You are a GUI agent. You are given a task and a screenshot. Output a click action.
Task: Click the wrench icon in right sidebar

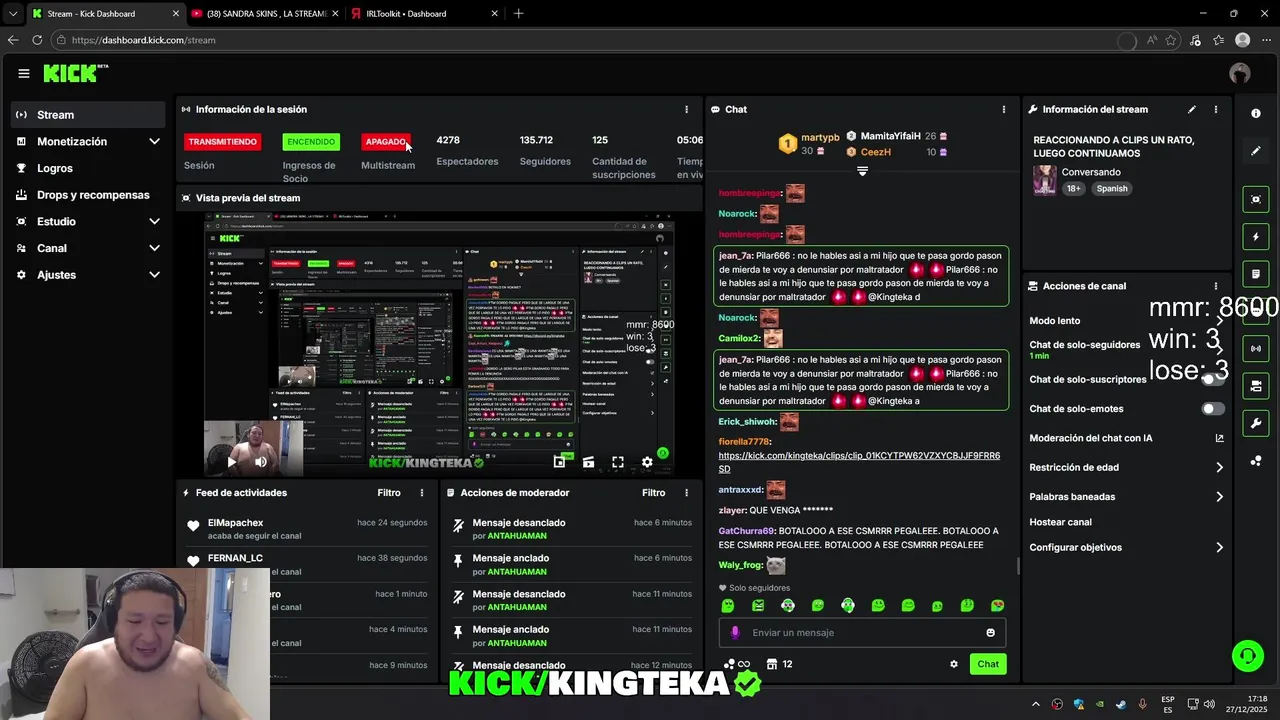coord(1256,423)
